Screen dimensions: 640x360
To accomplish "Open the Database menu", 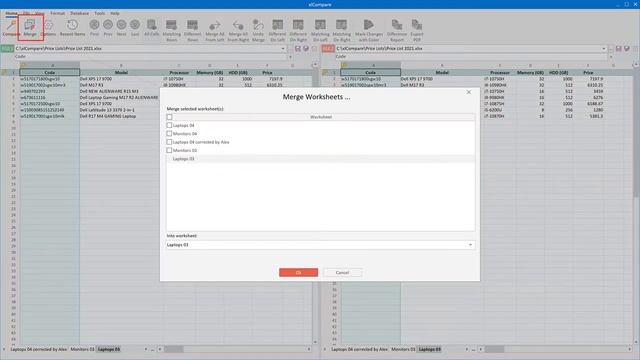I will pos(79,13).
